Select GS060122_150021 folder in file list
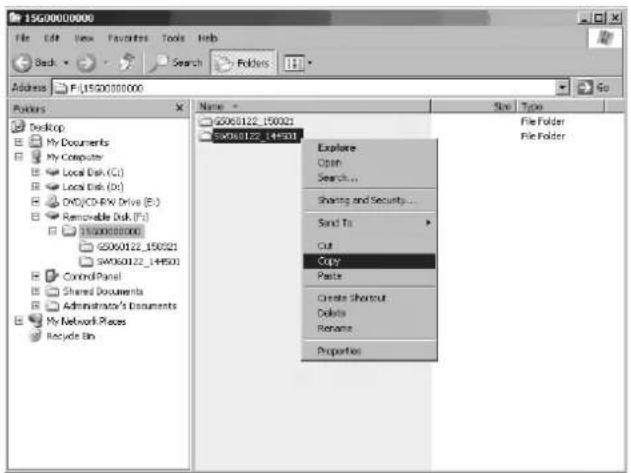The image size is (631, 473). (x=247, y=121)
